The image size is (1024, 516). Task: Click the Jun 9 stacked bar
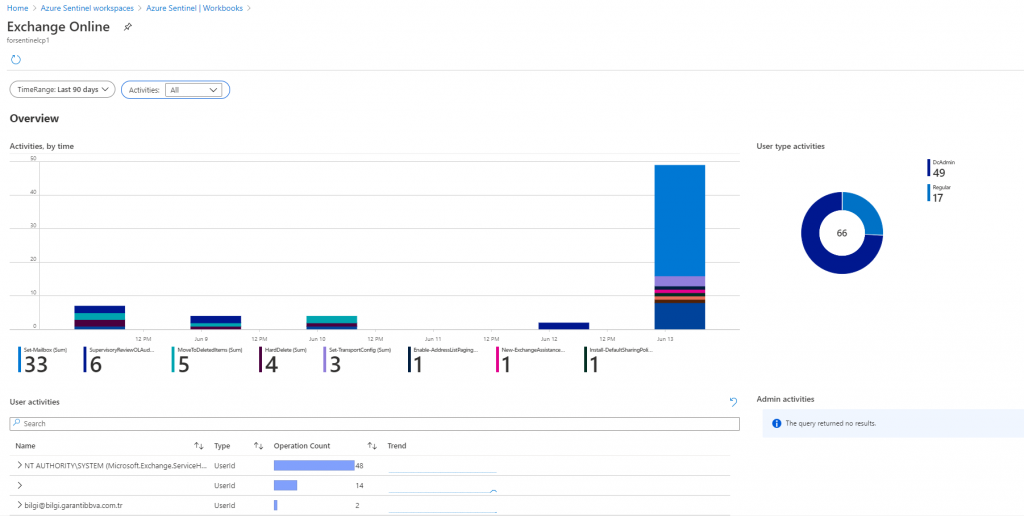point(216,323)
